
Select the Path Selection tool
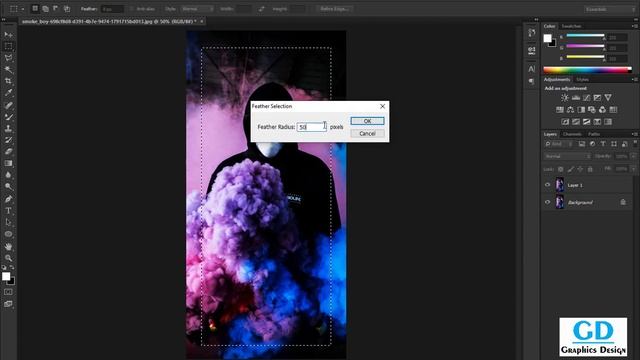tap(8, 222)
